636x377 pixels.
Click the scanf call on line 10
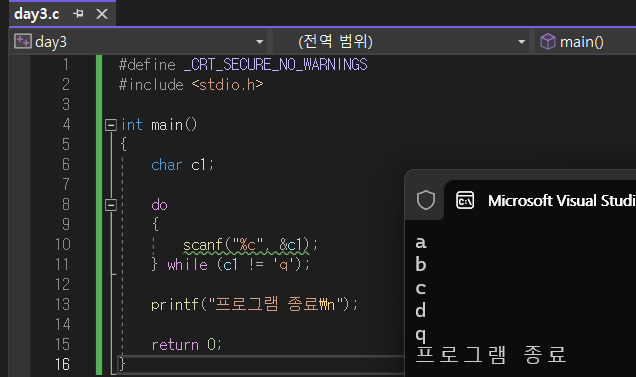click(250, 245)
